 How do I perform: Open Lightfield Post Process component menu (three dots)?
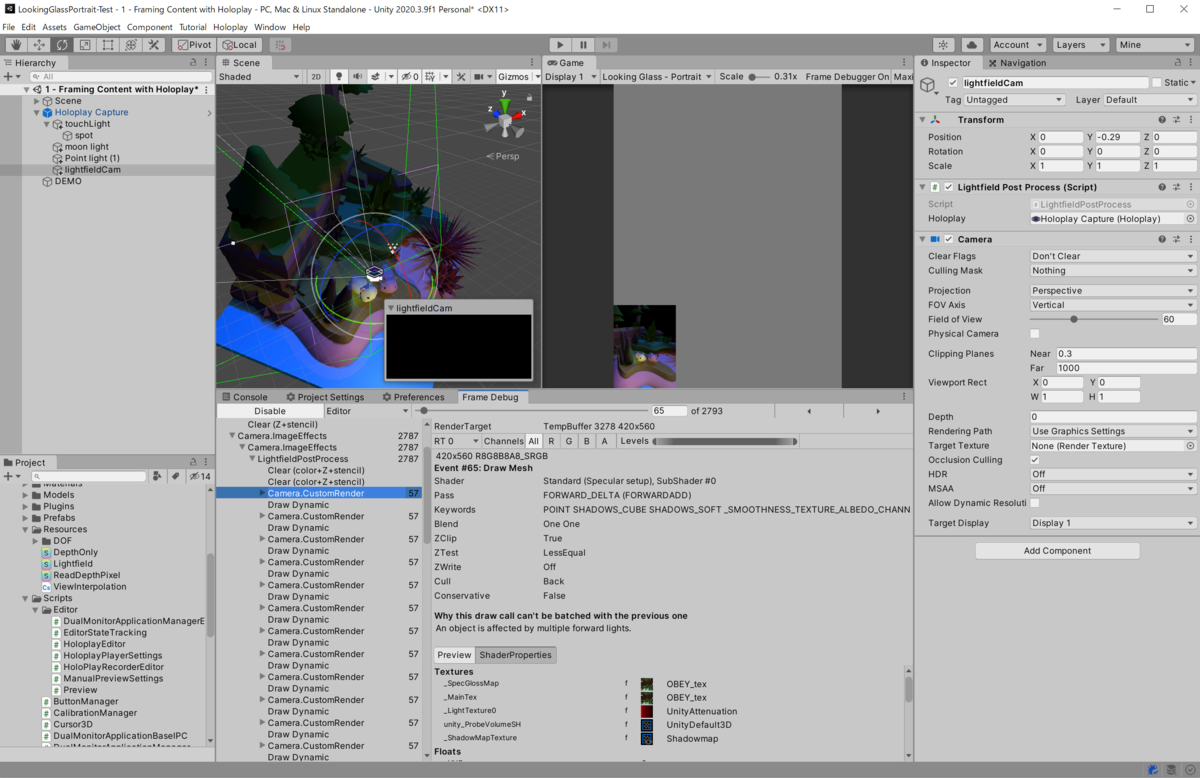click(x=1190, y=187)
